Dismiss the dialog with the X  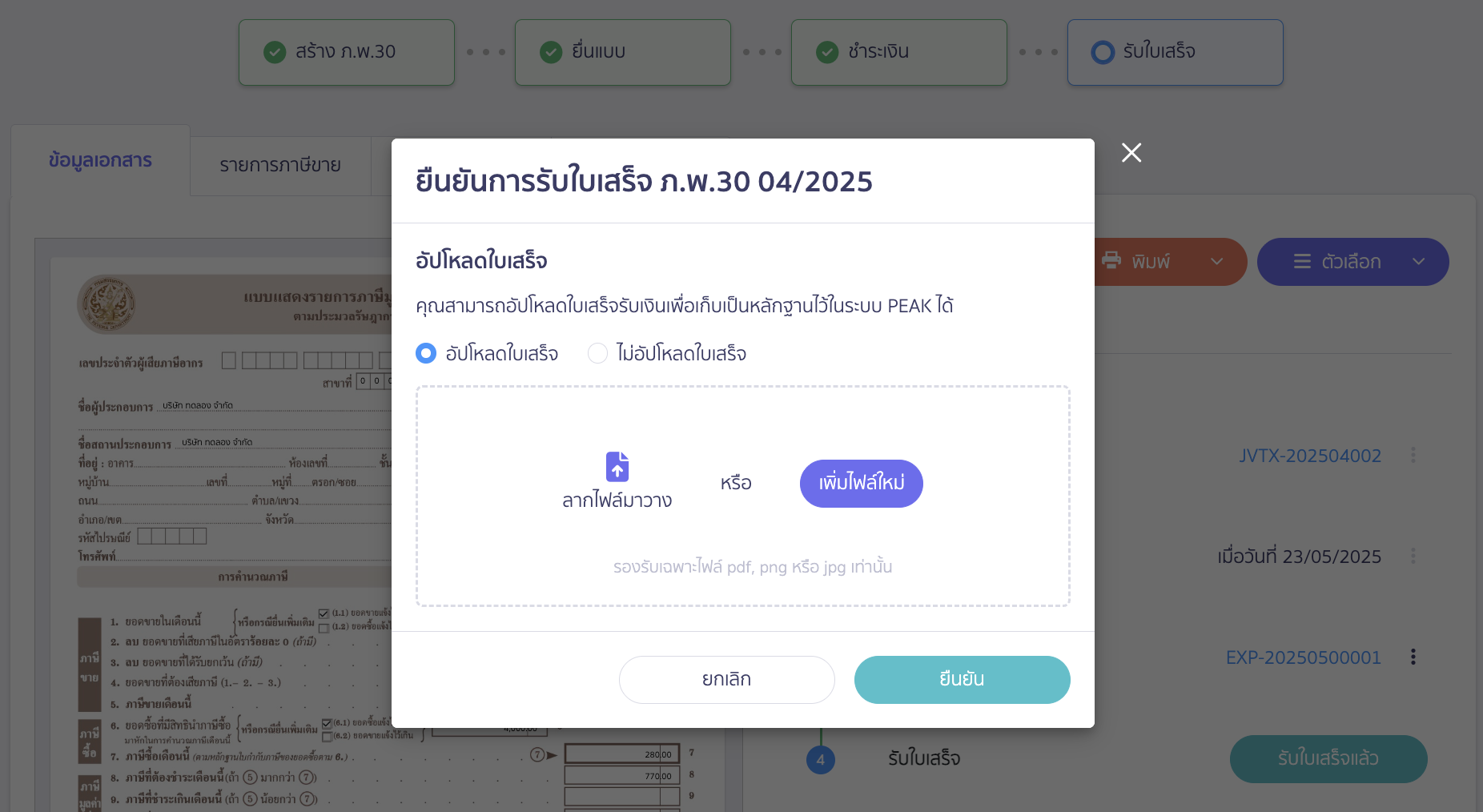pos(1131,152)
